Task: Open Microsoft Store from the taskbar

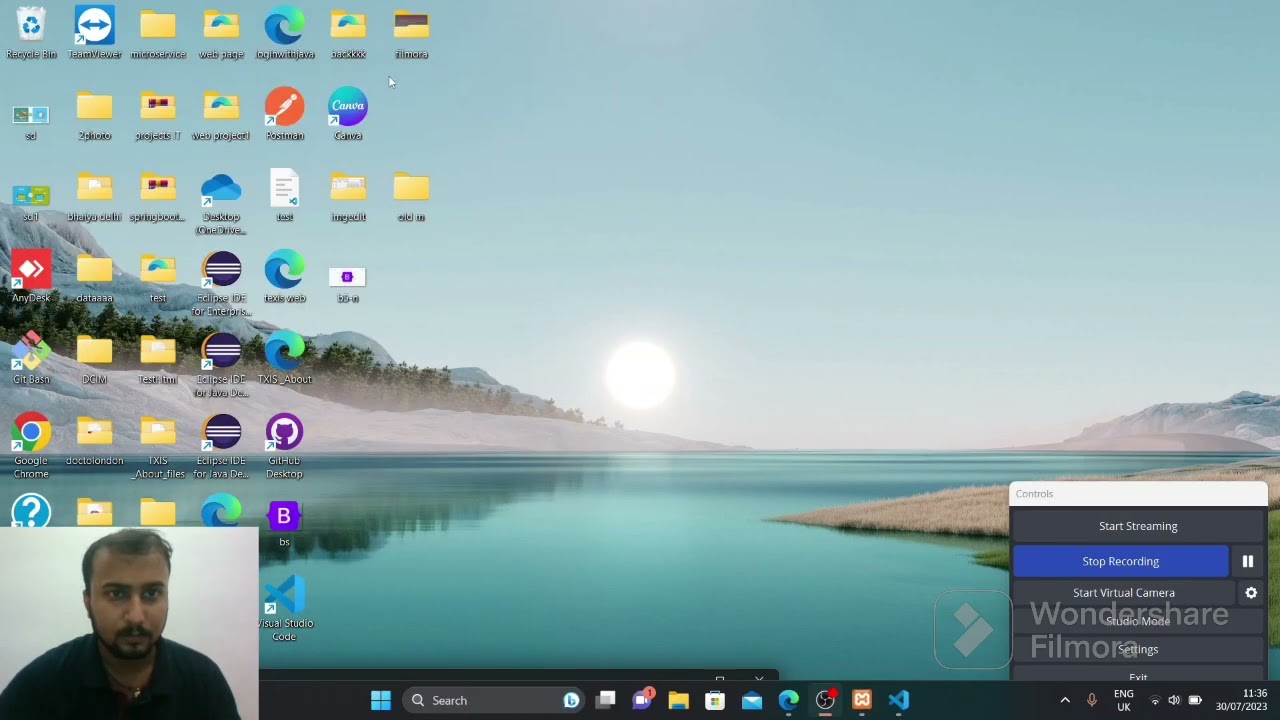Action: (x=715, y=700)
